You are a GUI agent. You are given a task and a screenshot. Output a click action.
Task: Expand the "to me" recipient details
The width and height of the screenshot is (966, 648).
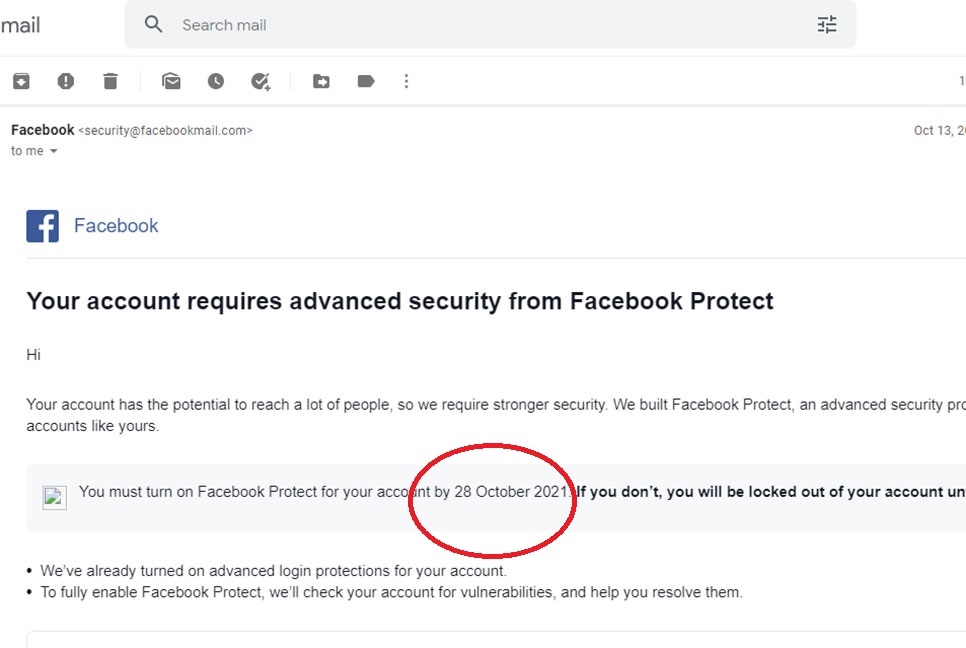[x=53, y=151]
